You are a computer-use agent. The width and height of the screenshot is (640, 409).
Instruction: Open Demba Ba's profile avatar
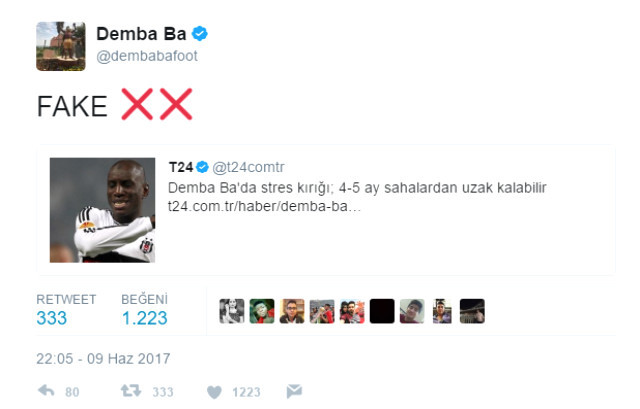coord(61,46)
